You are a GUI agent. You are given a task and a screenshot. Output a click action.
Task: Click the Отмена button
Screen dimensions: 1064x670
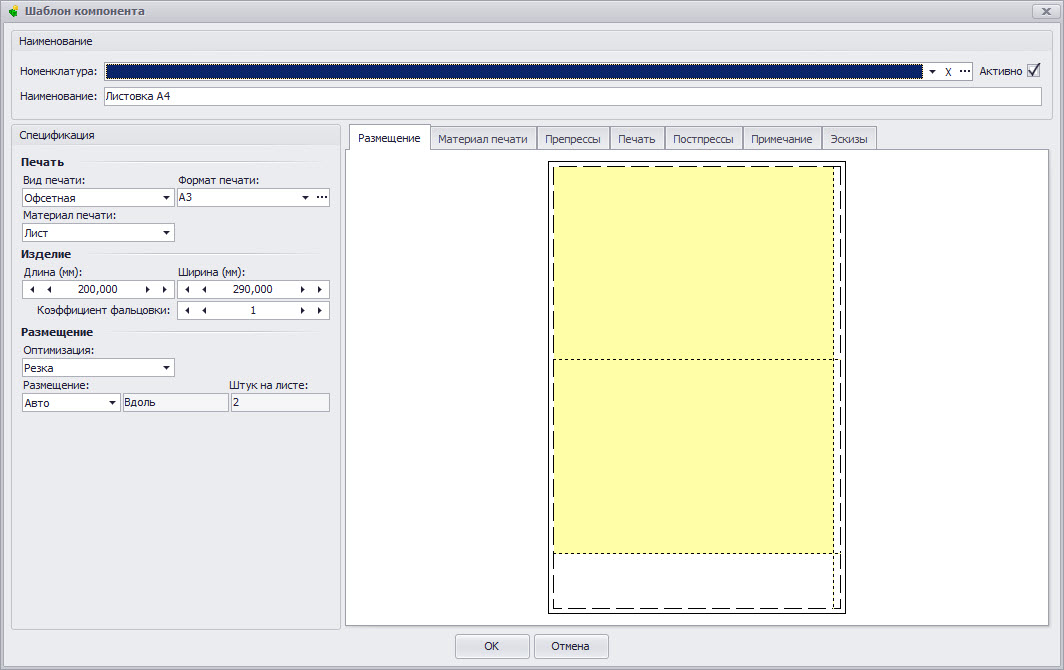(570, 646)
